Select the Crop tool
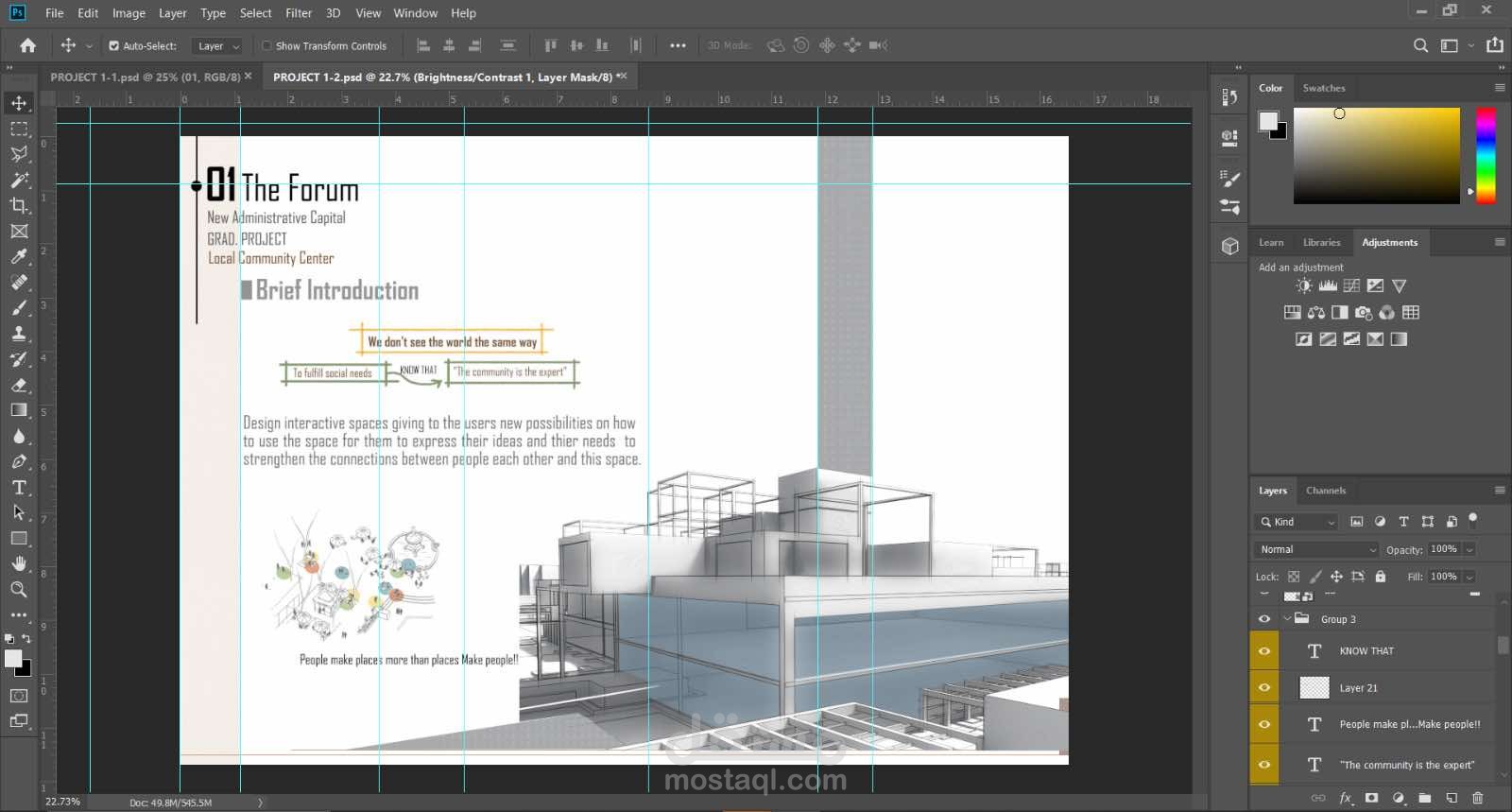1512x812 pixels. tap(19, 205)
